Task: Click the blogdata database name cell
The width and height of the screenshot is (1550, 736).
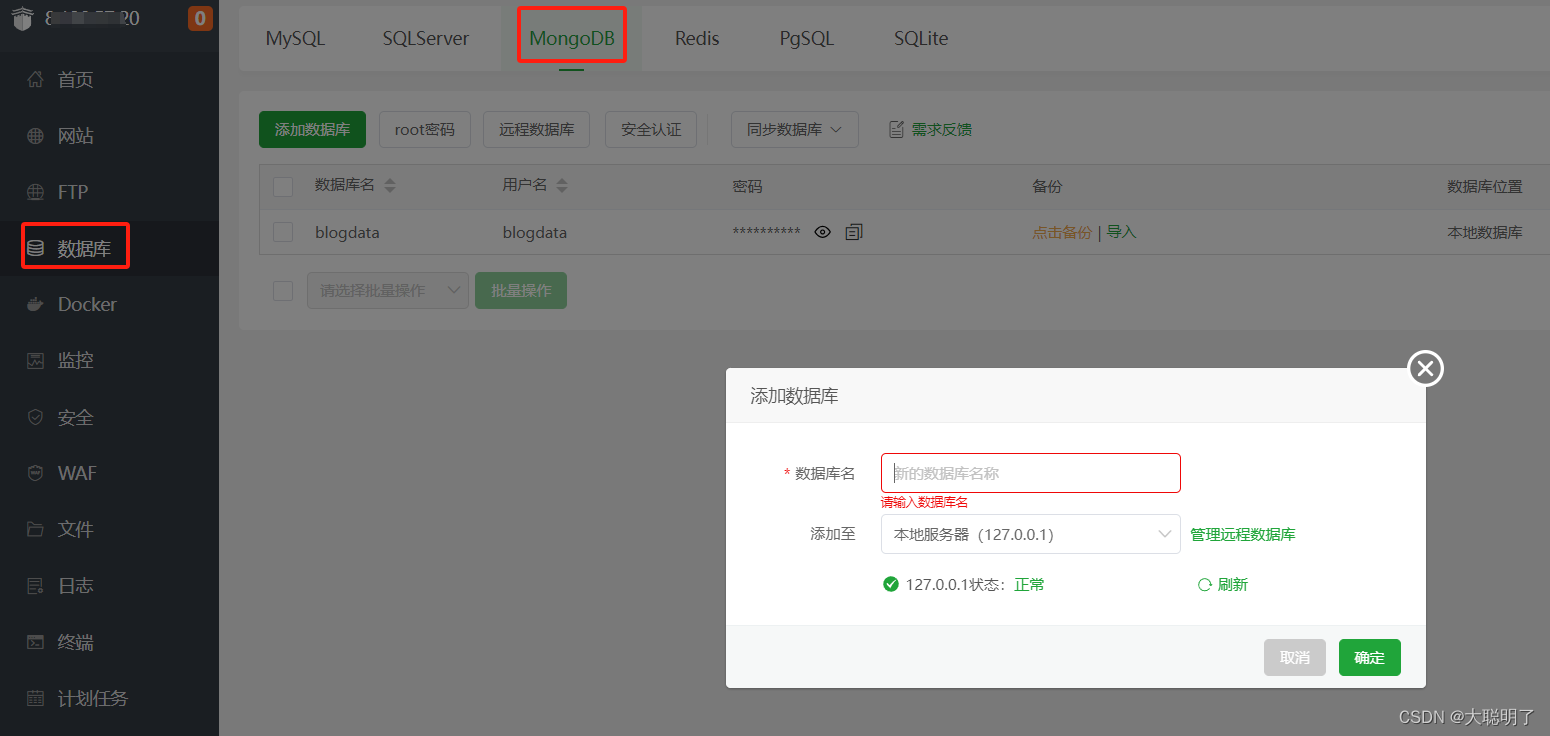Action: click(x=347, y=232)
